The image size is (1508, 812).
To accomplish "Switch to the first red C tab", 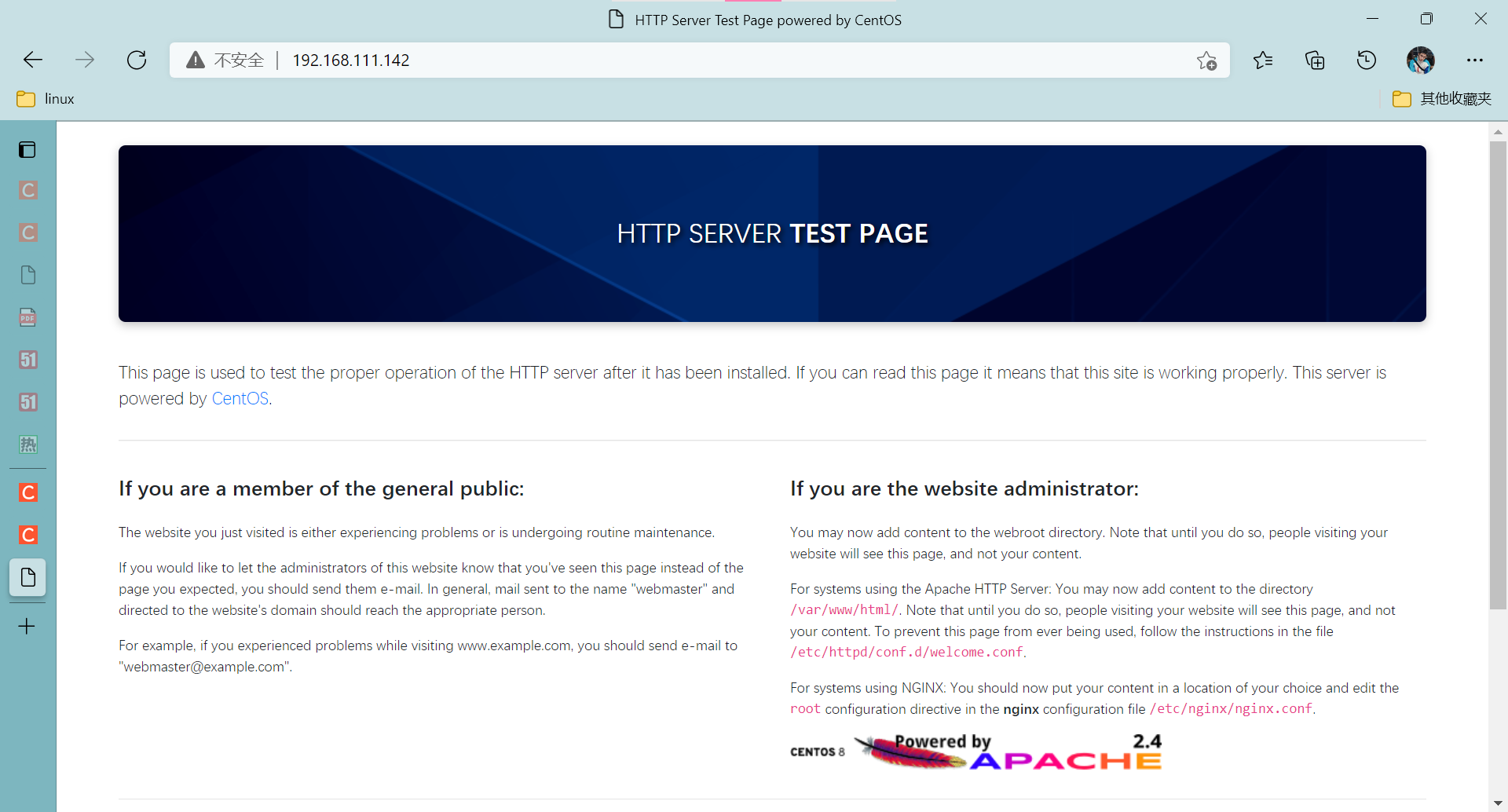I will click(27, 492).
